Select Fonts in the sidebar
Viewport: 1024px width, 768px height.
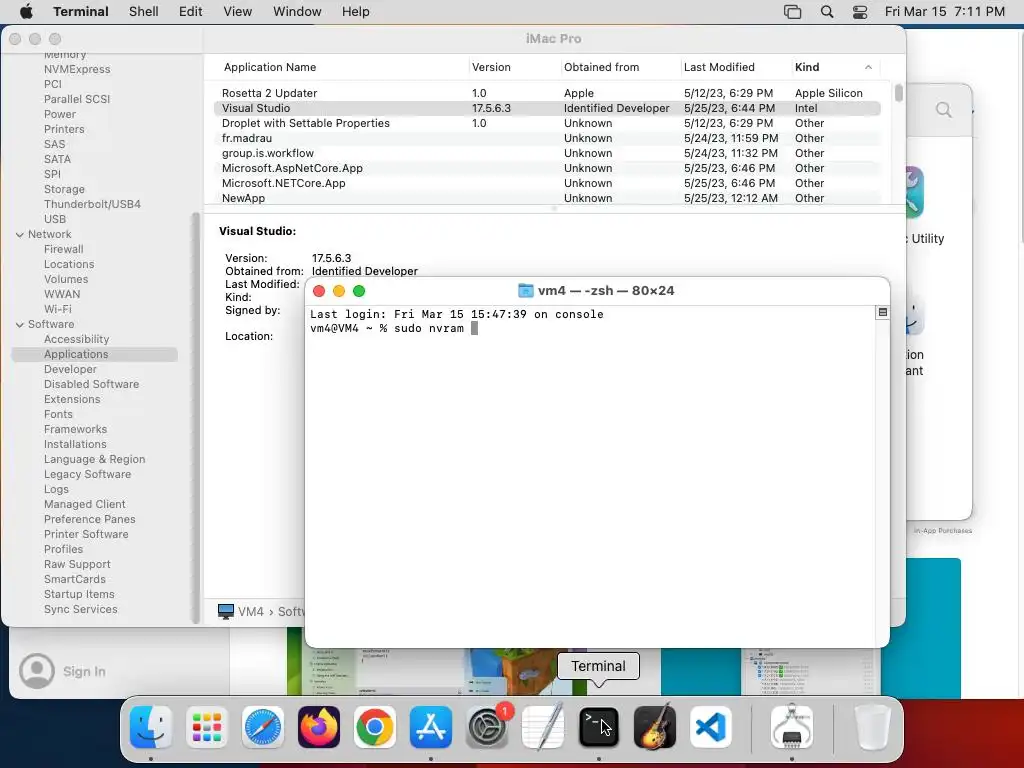(58, 415)
